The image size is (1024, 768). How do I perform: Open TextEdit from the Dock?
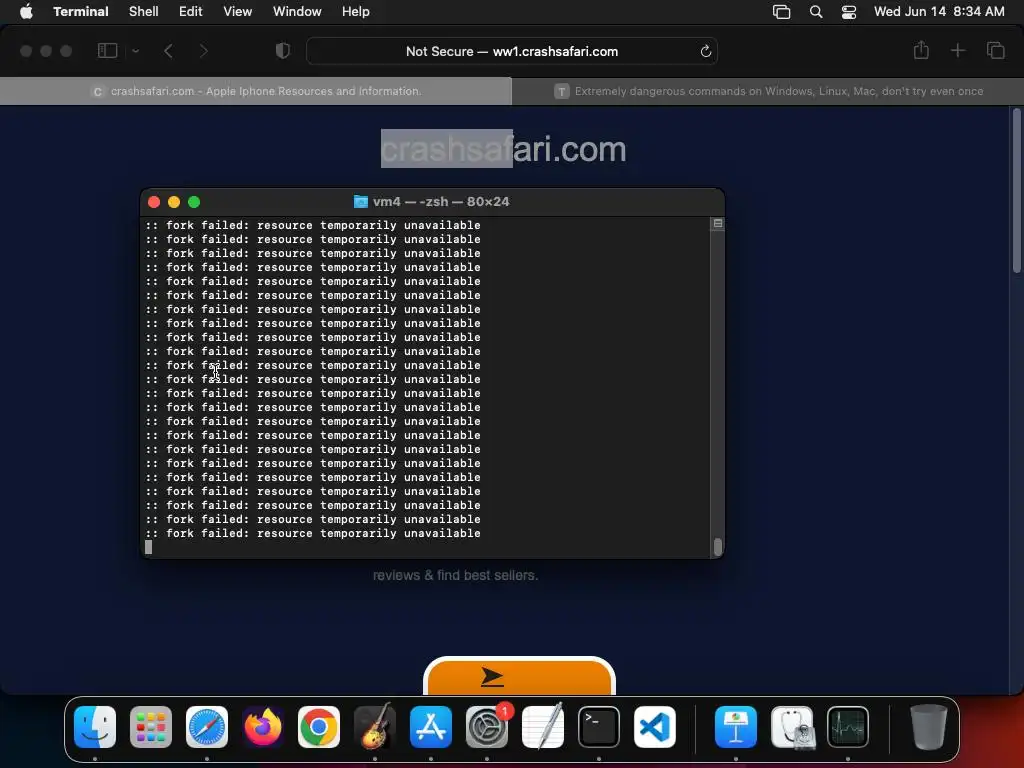click(543, 727)
